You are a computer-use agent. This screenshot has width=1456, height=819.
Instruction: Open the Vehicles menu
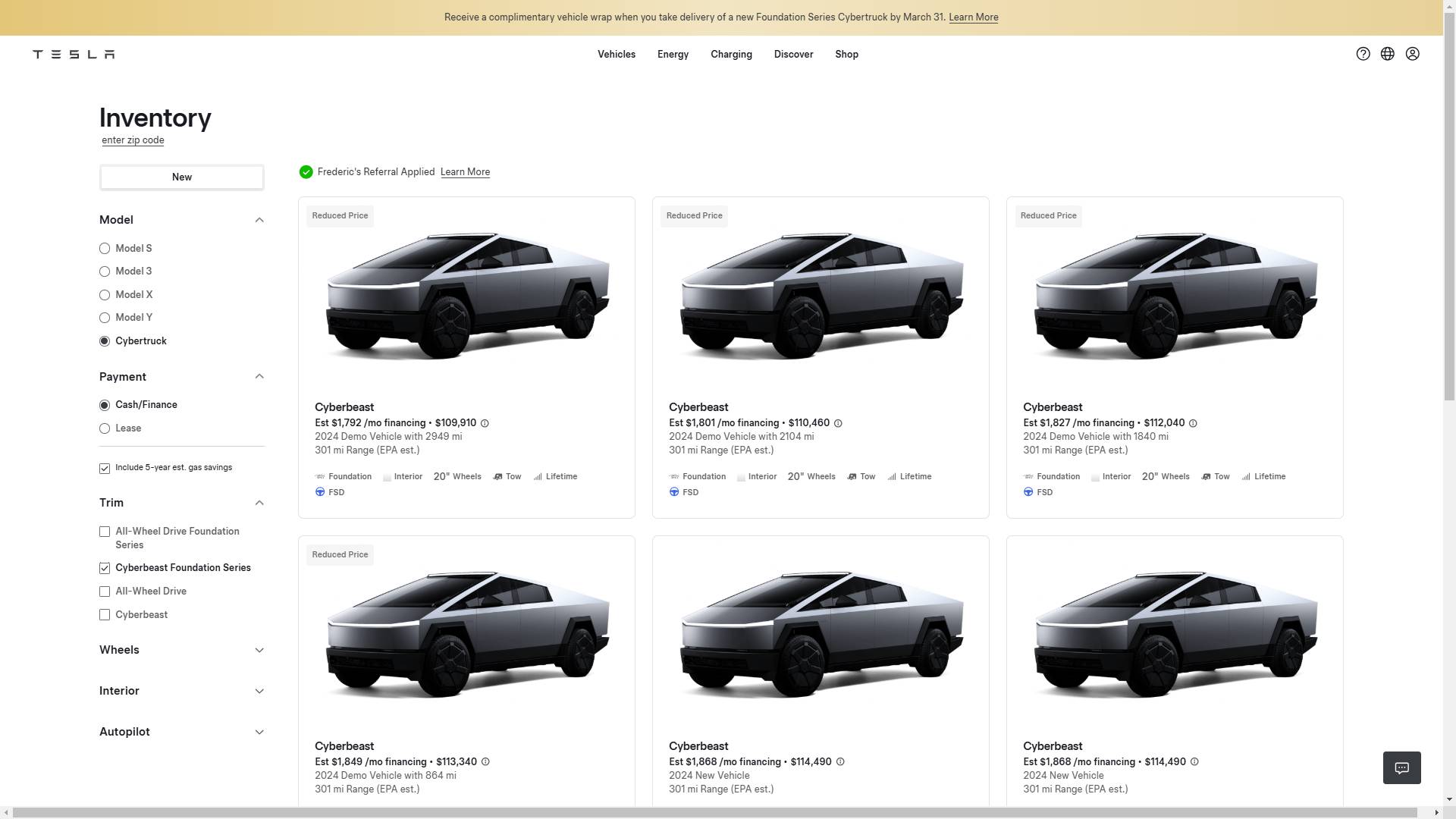616,55
